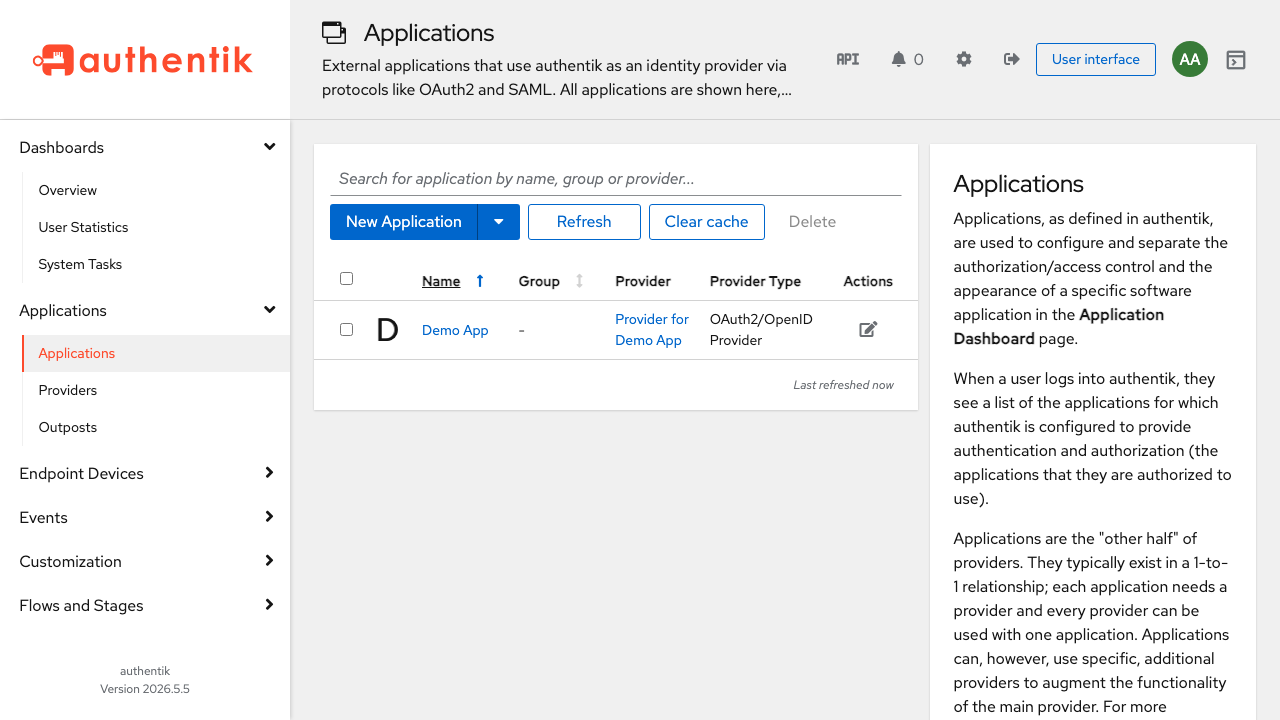Click the sign out icon
1280x720 pixels.
coord(1012,59)
